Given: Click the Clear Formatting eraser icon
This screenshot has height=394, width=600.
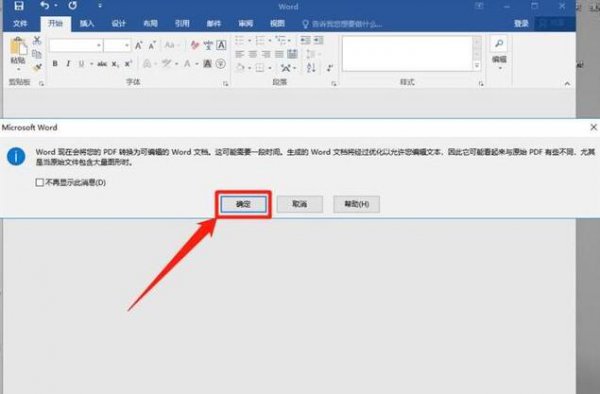Looking at the screenshot, I should 195,46.
